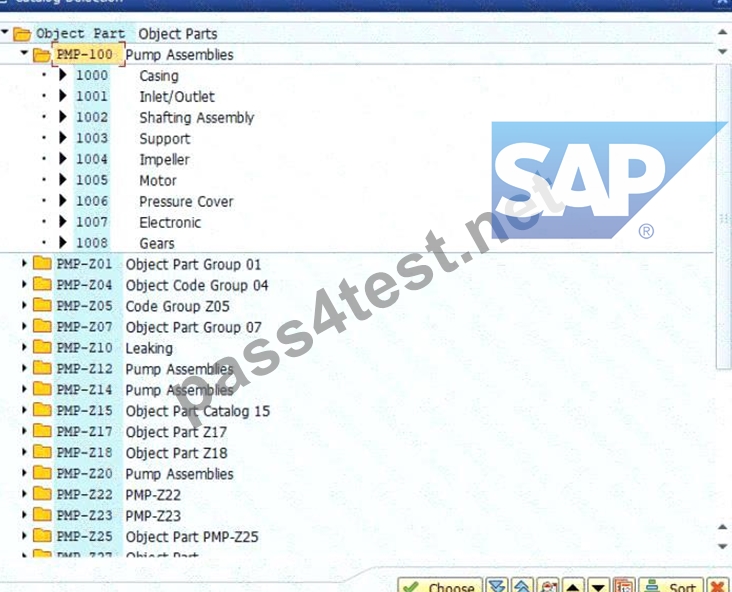Expand the PMP-Z10 Leaking folder arrow
Screen dimensions: 732x592
24,347
